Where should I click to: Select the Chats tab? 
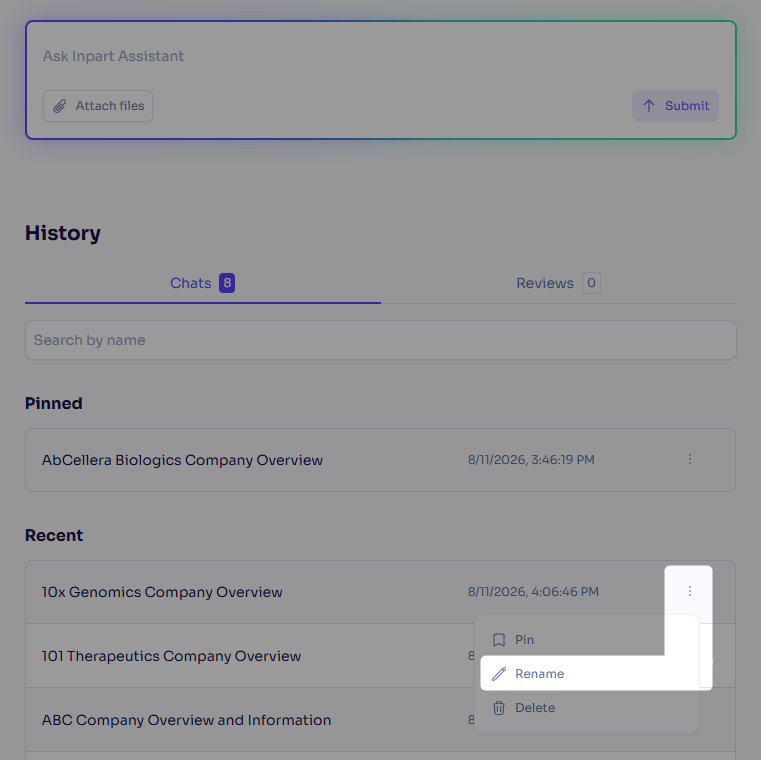(x=202, y=283)
